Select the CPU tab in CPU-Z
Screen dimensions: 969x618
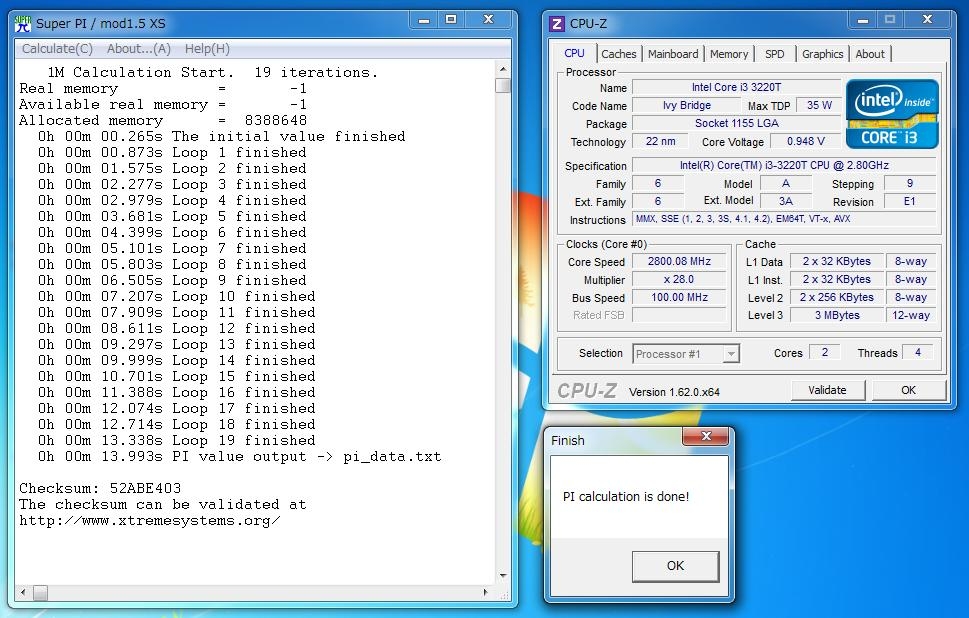(574, 53)
